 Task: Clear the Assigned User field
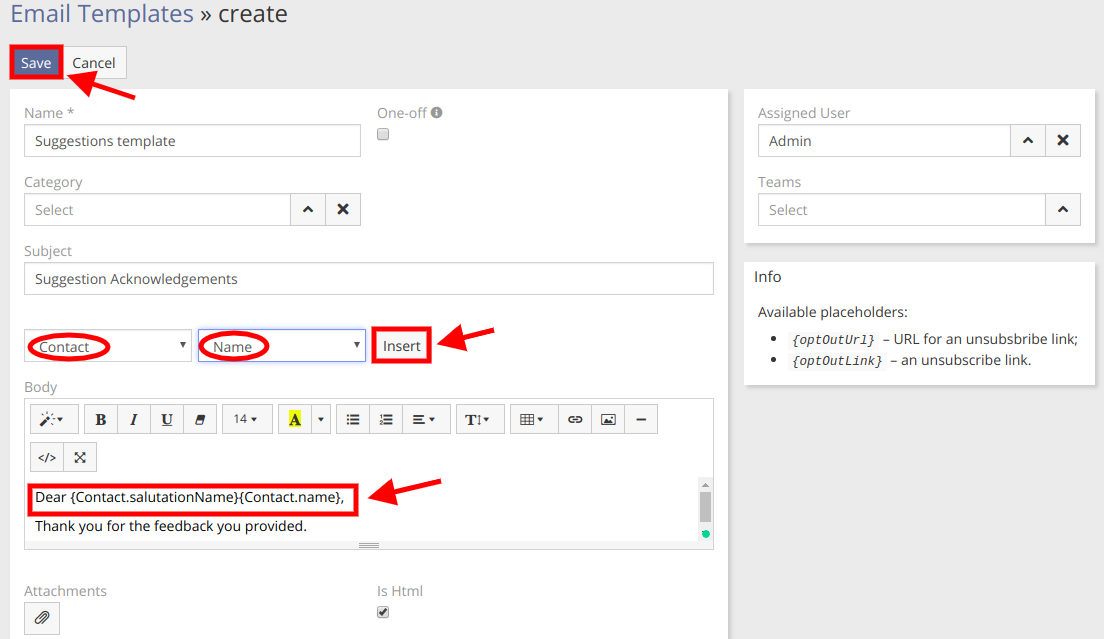1063,141
